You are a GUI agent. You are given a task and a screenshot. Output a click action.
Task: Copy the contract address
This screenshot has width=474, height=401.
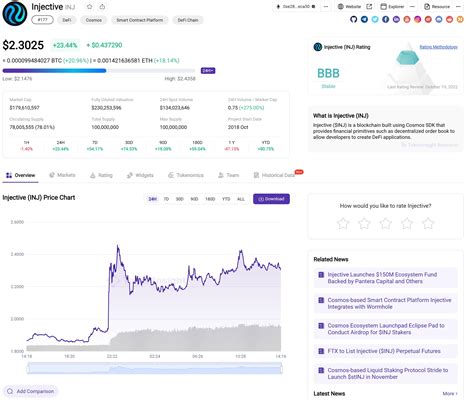tap(313, 7)
